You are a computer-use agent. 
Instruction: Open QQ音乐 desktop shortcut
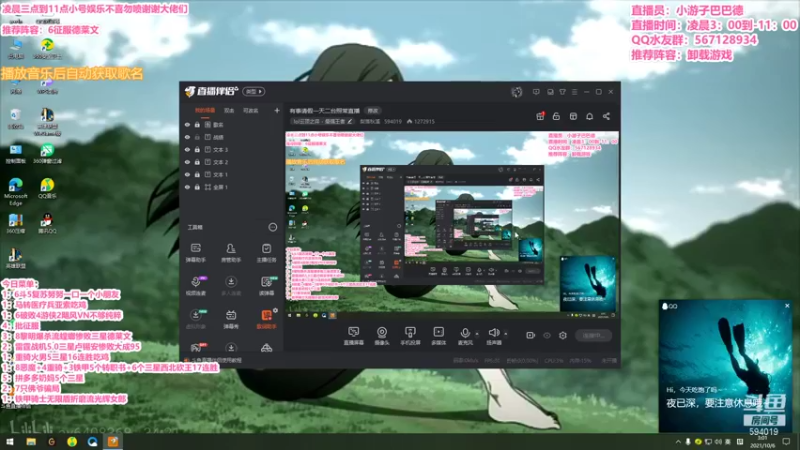coord(47,189)
